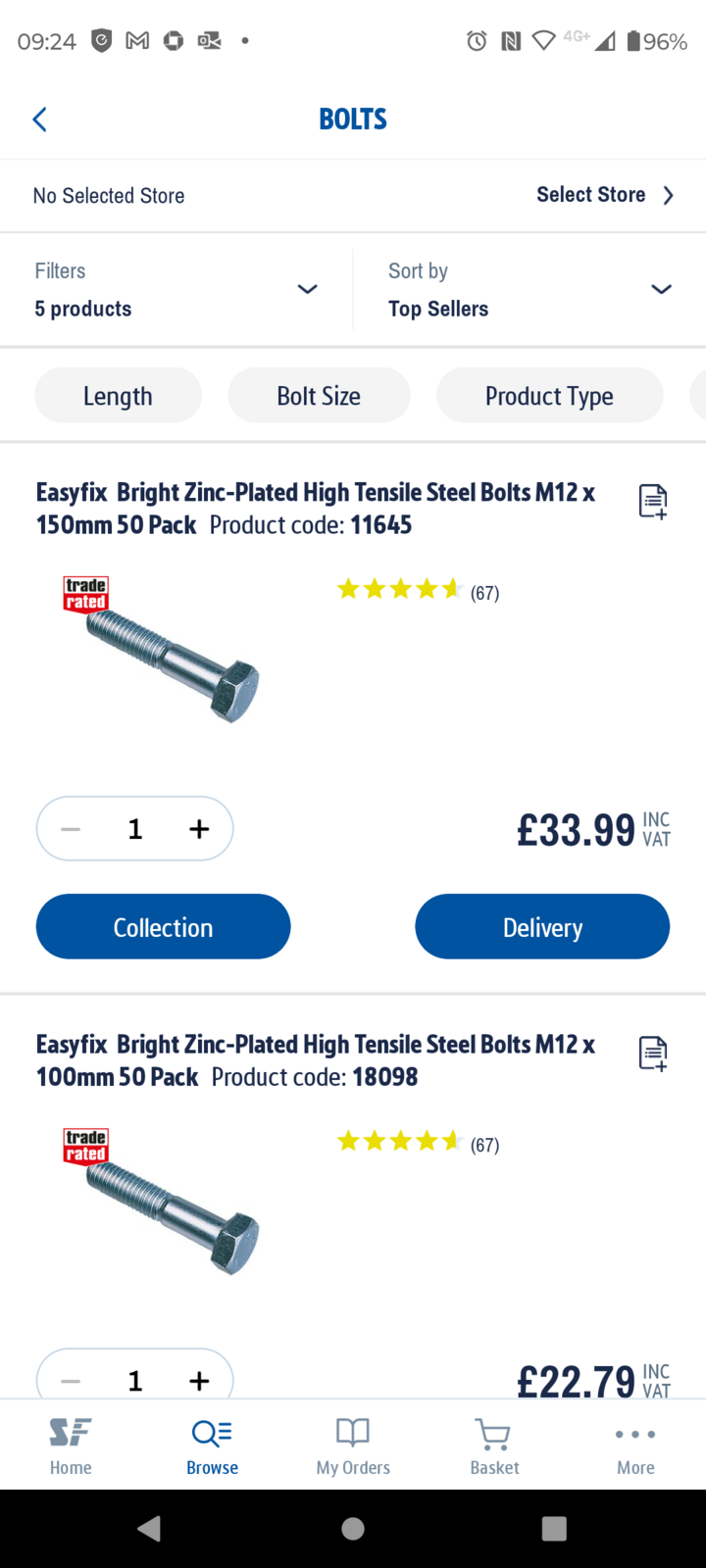Choose Collection for M12 x 150mm bolts

point(164,926)
